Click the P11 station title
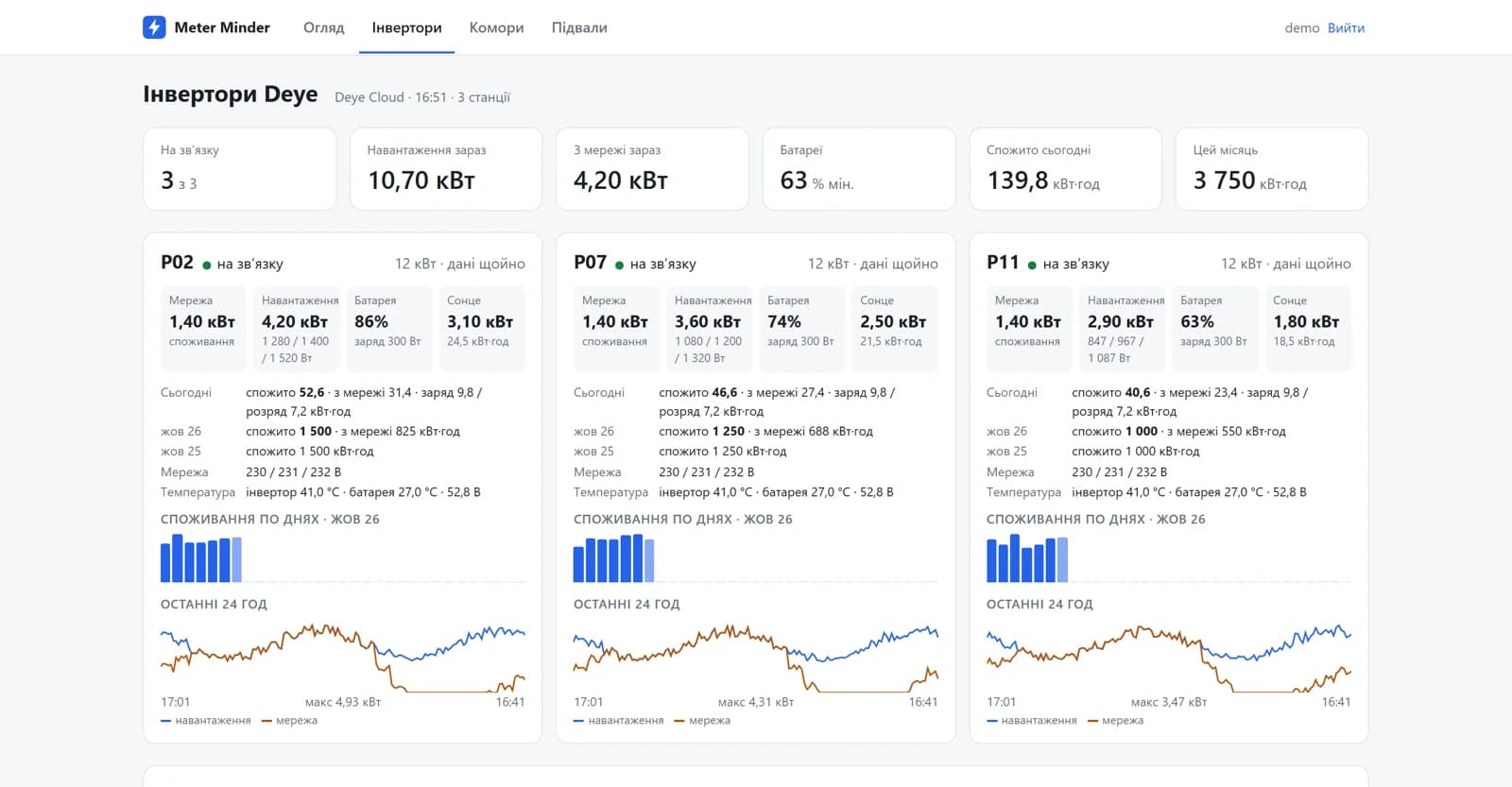Image resolution: width=1512 pixels, height=787 pixels. [1003, 263]
